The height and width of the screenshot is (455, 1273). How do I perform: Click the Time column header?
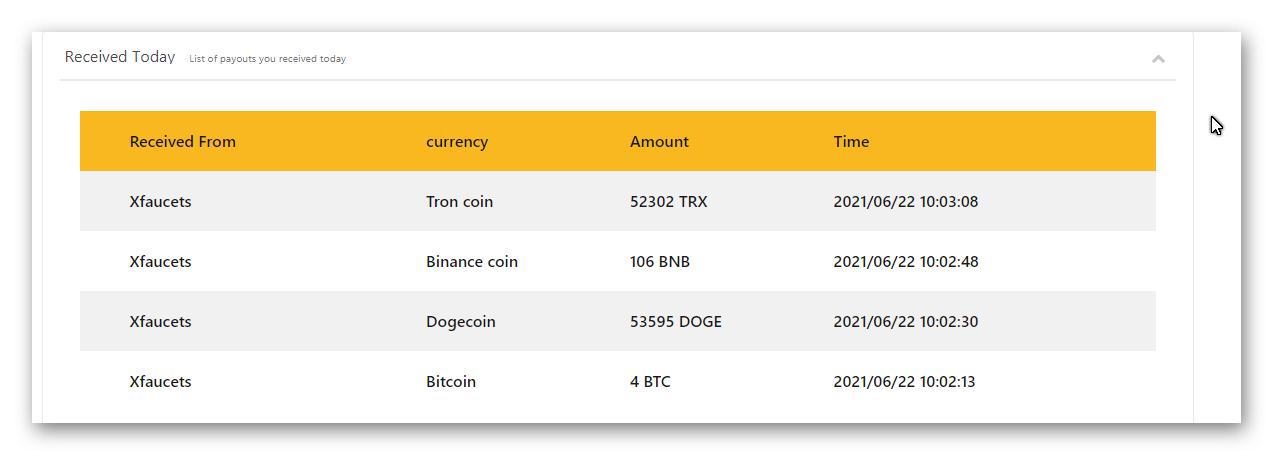pyautogui.click(x=851, y=142)
